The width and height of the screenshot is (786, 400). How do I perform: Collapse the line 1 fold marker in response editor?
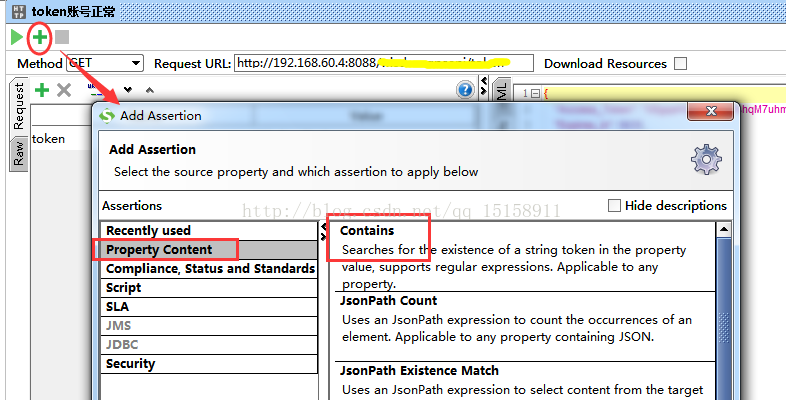pyautogui.click(x=535, y=93)
